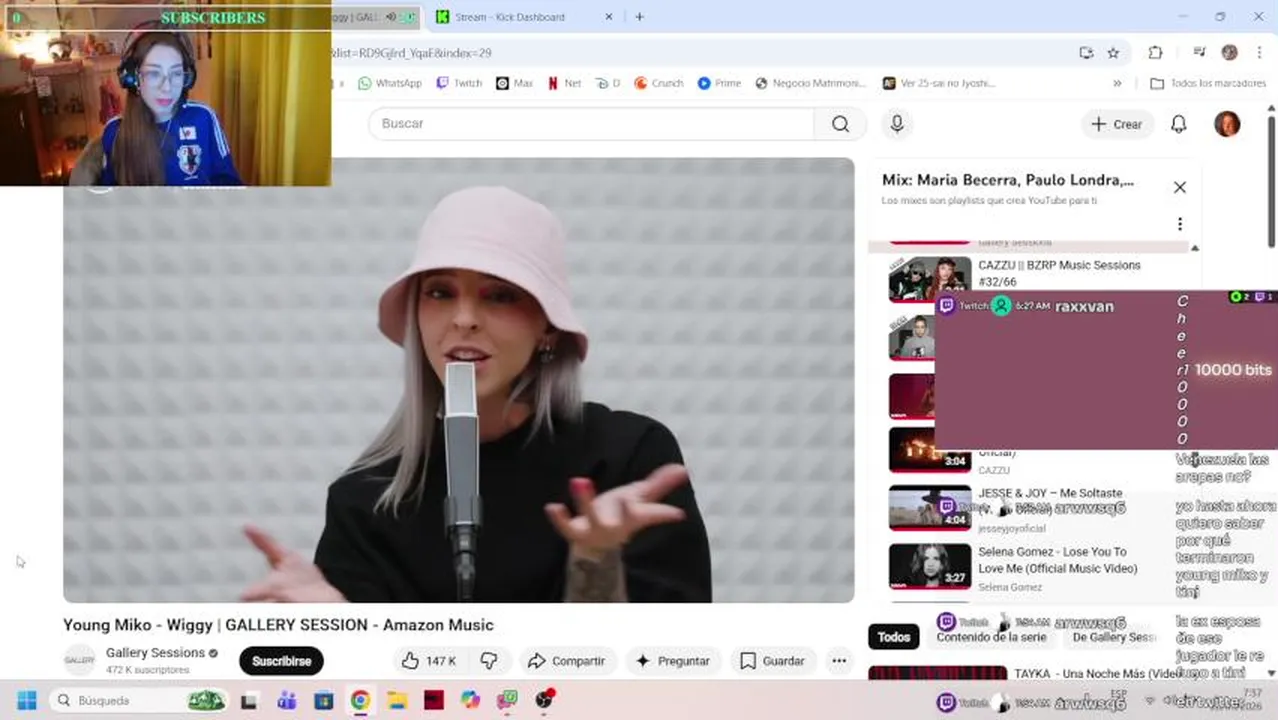Select De Gallery Sessions chip
The height and width of the screenshot is (720, 1278).
[1114, 637]
